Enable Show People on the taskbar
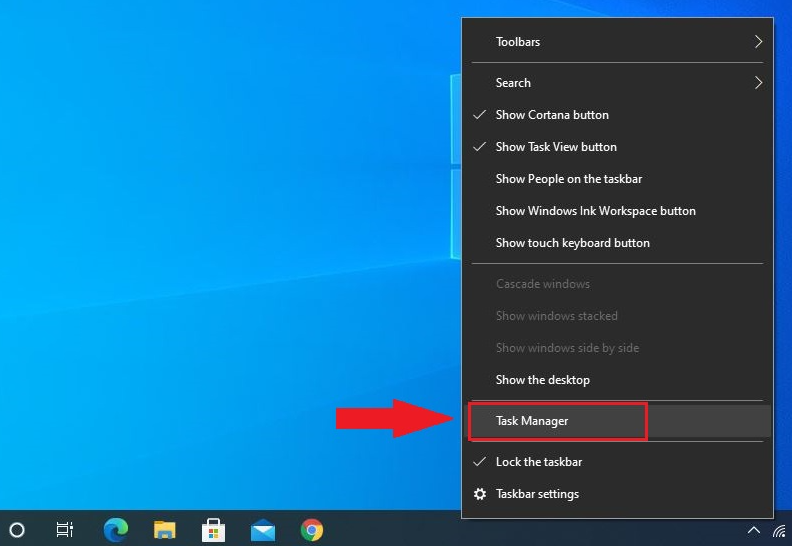The width and height of the screenshot is (792, 546). tap(617, 179)
